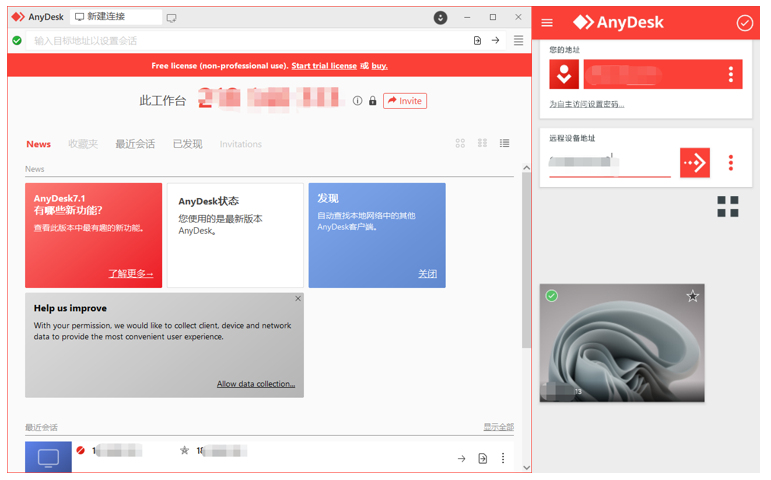Click the file transfer icon on recent session row
Screen dimensions: 771x480
pos(483,458)
